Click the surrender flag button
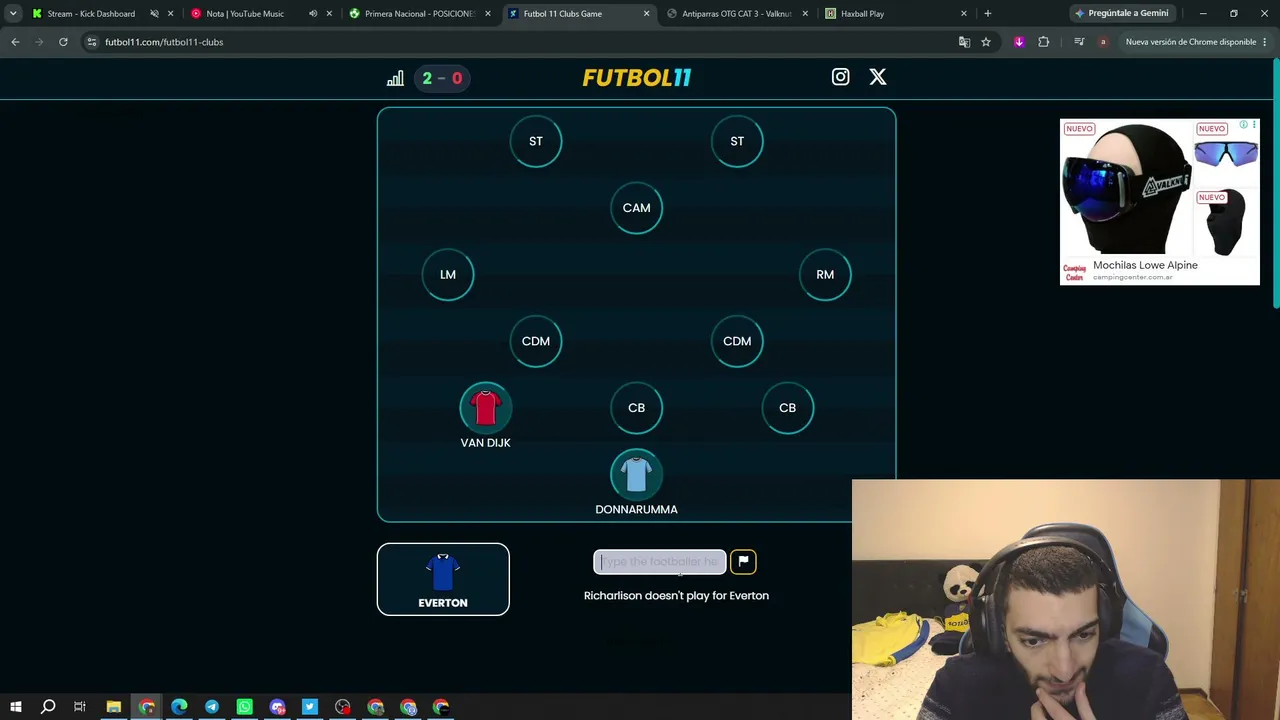 743,562
